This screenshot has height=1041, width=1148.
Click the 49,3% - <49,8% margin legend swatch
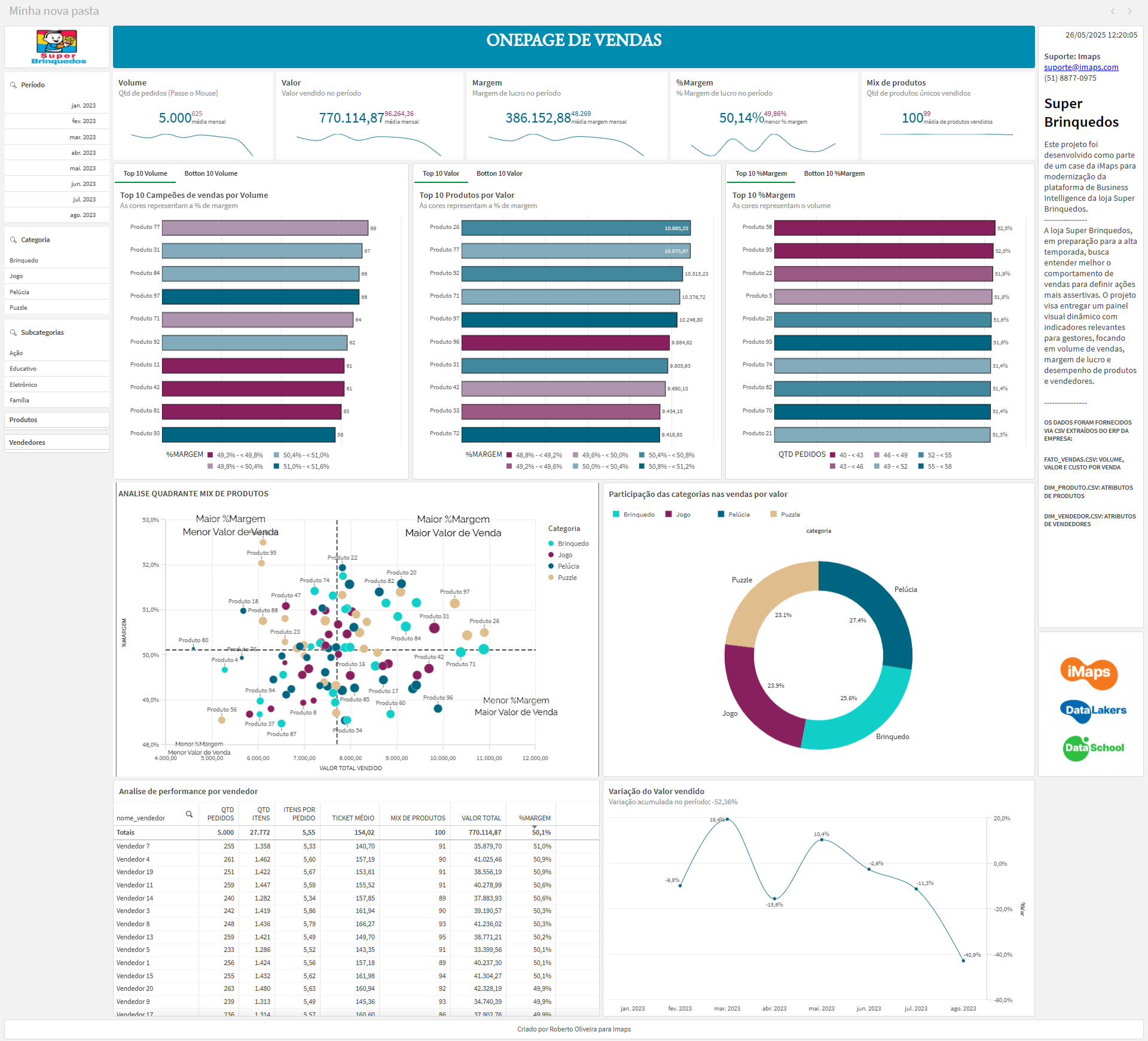tap(210, 455)
